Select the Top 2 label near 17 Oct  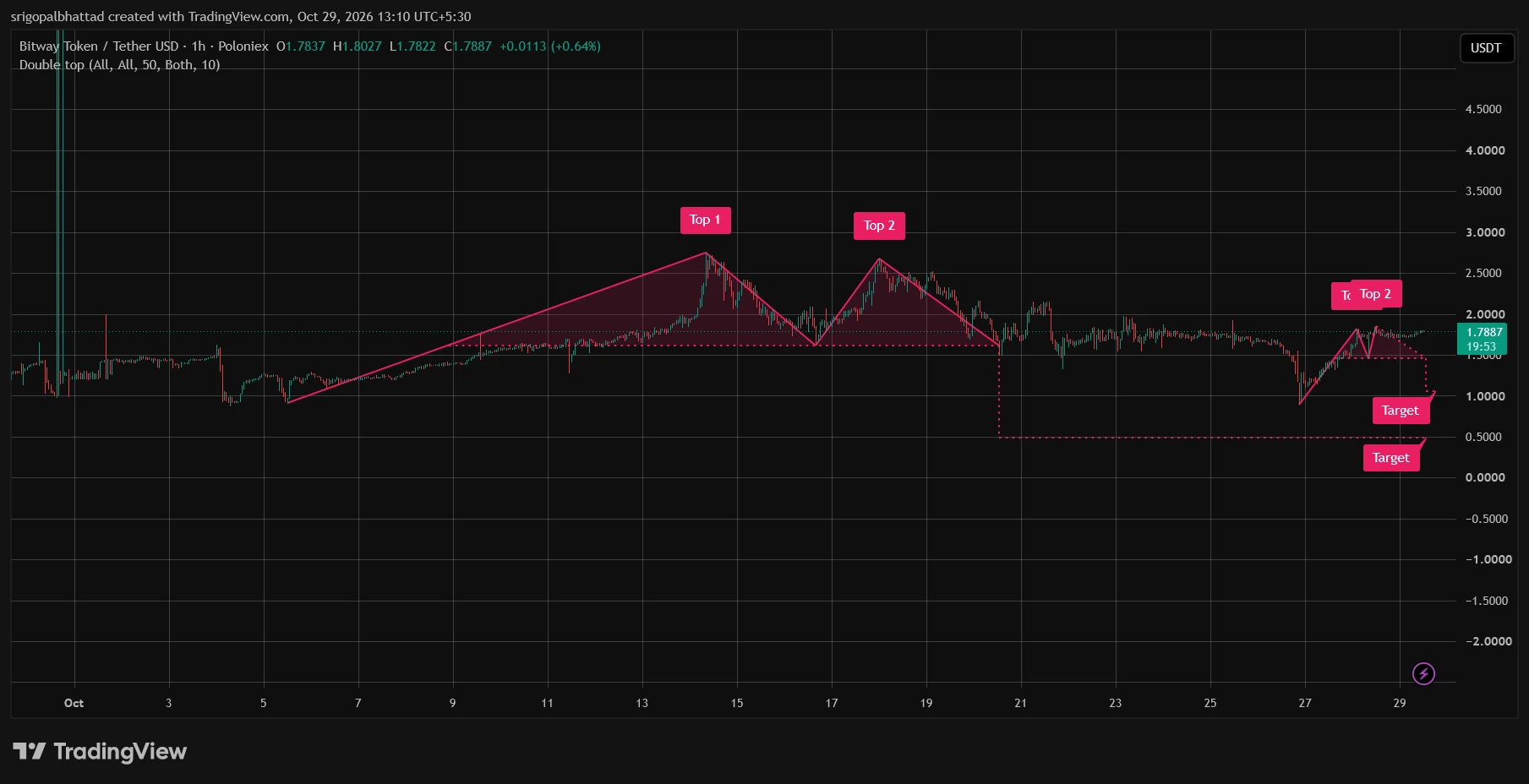(x=879, y=226)
